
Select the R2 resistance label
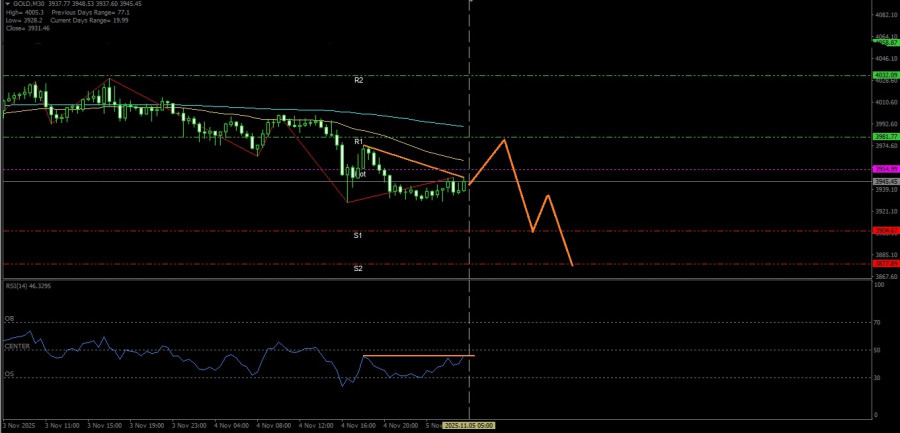tap(359, 81)
